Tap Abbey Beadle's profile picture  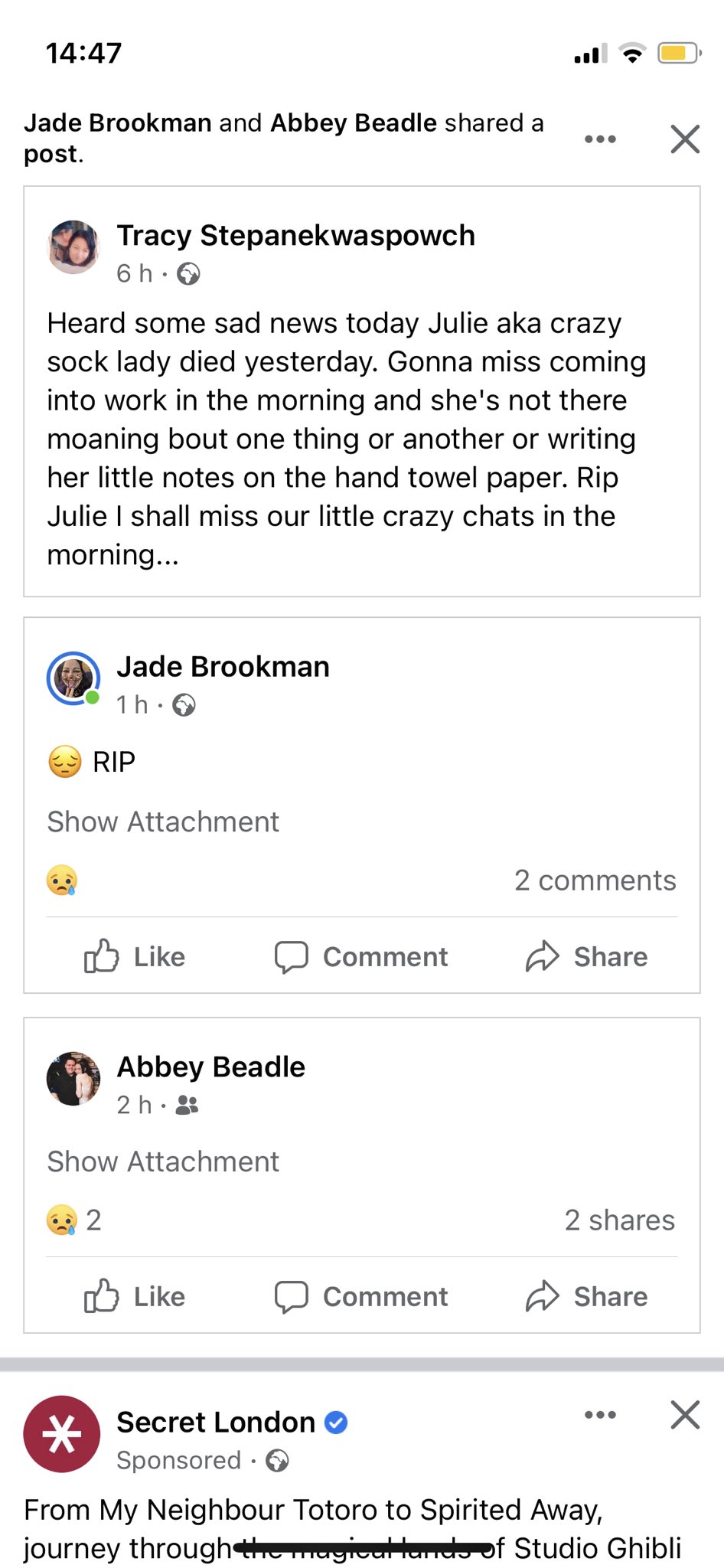coord(73,1078)
